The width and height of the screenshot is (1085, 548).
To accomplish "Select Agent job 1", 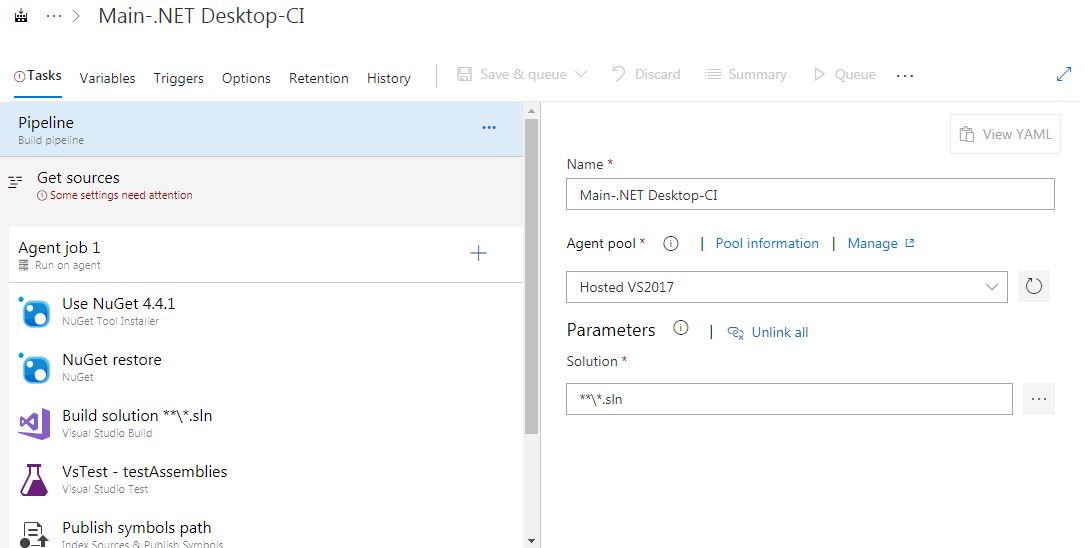I will coord(266,255).
